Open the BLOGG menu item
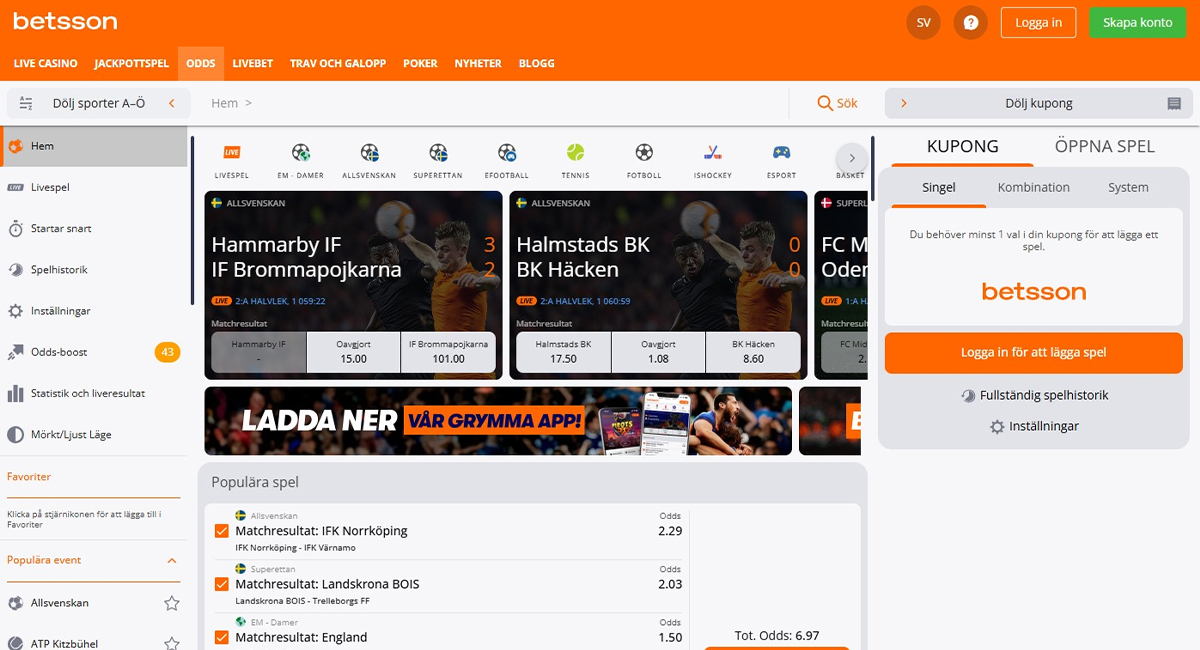Viewport: 1200px width, 650px height. (x=536, y=63)
